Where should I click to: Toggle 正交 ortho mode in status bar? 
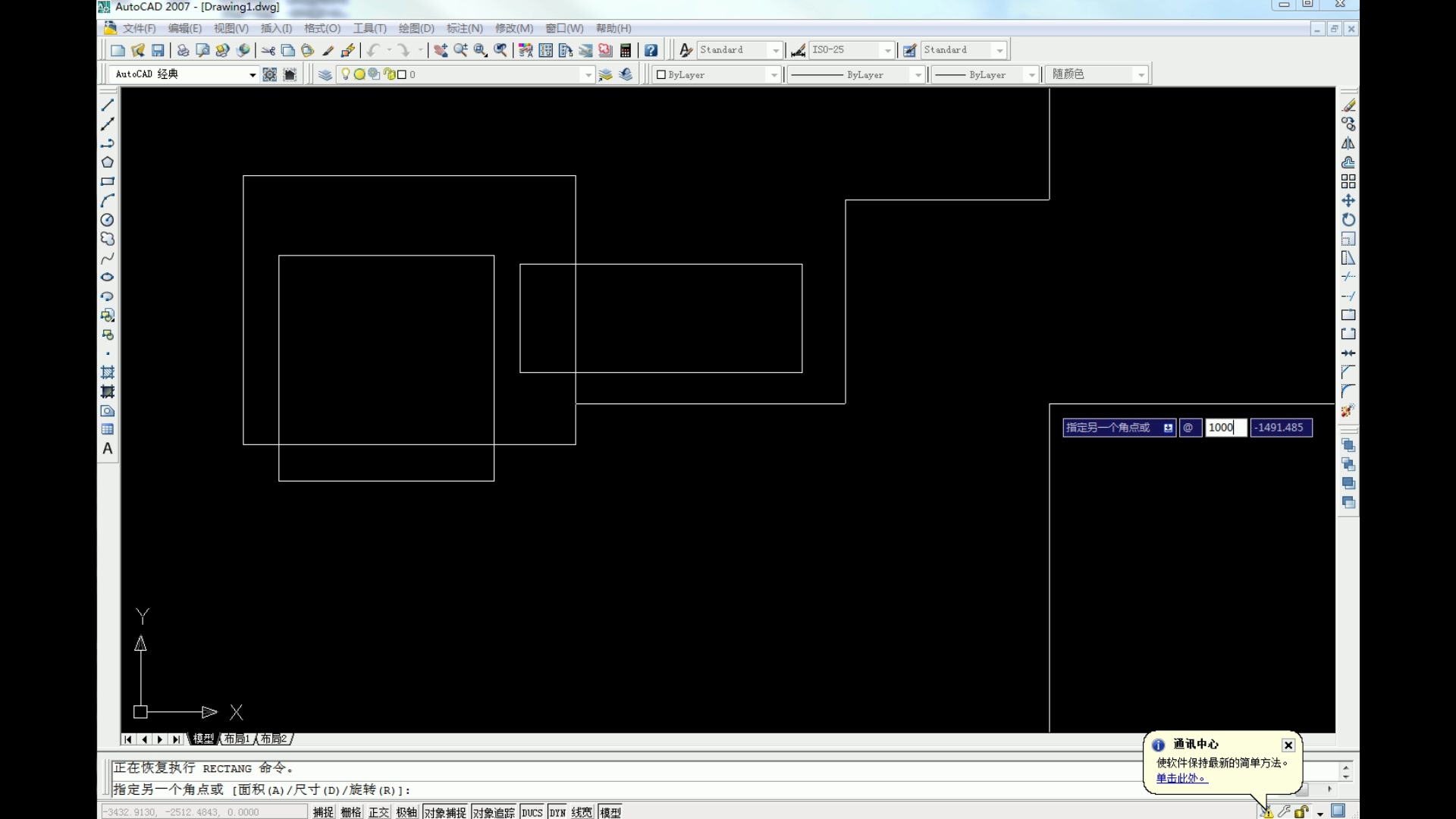click(x=378, y=812)
